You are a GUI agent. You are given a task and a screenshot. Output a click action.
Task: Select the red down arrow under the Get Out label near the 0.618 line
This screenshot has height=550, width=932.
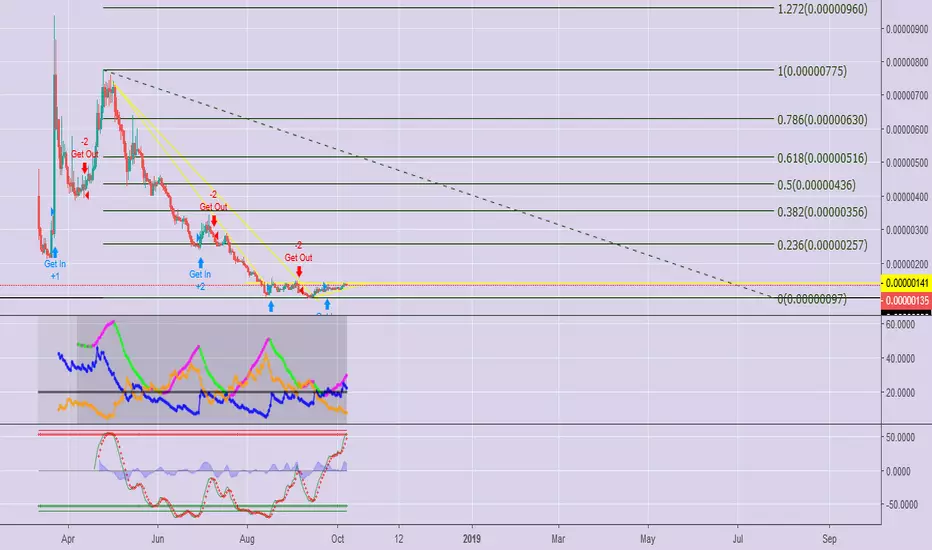click(85, 168)
